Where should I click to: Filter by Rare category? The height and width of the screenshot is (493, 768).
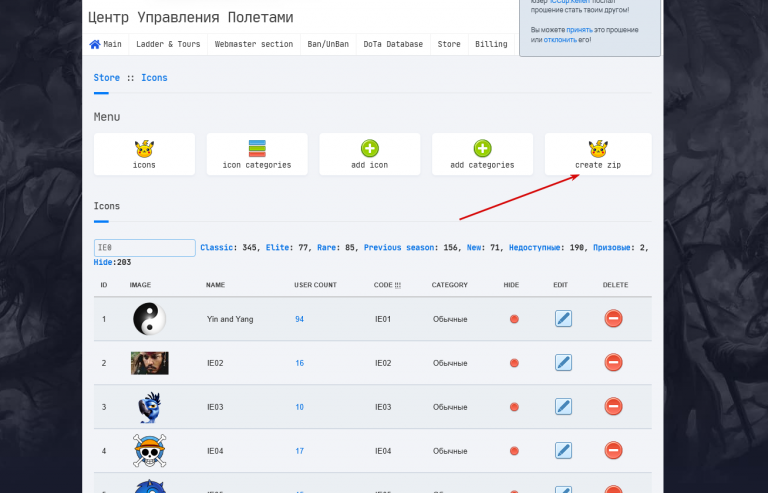pyautogui.click(x=327, y=248)
